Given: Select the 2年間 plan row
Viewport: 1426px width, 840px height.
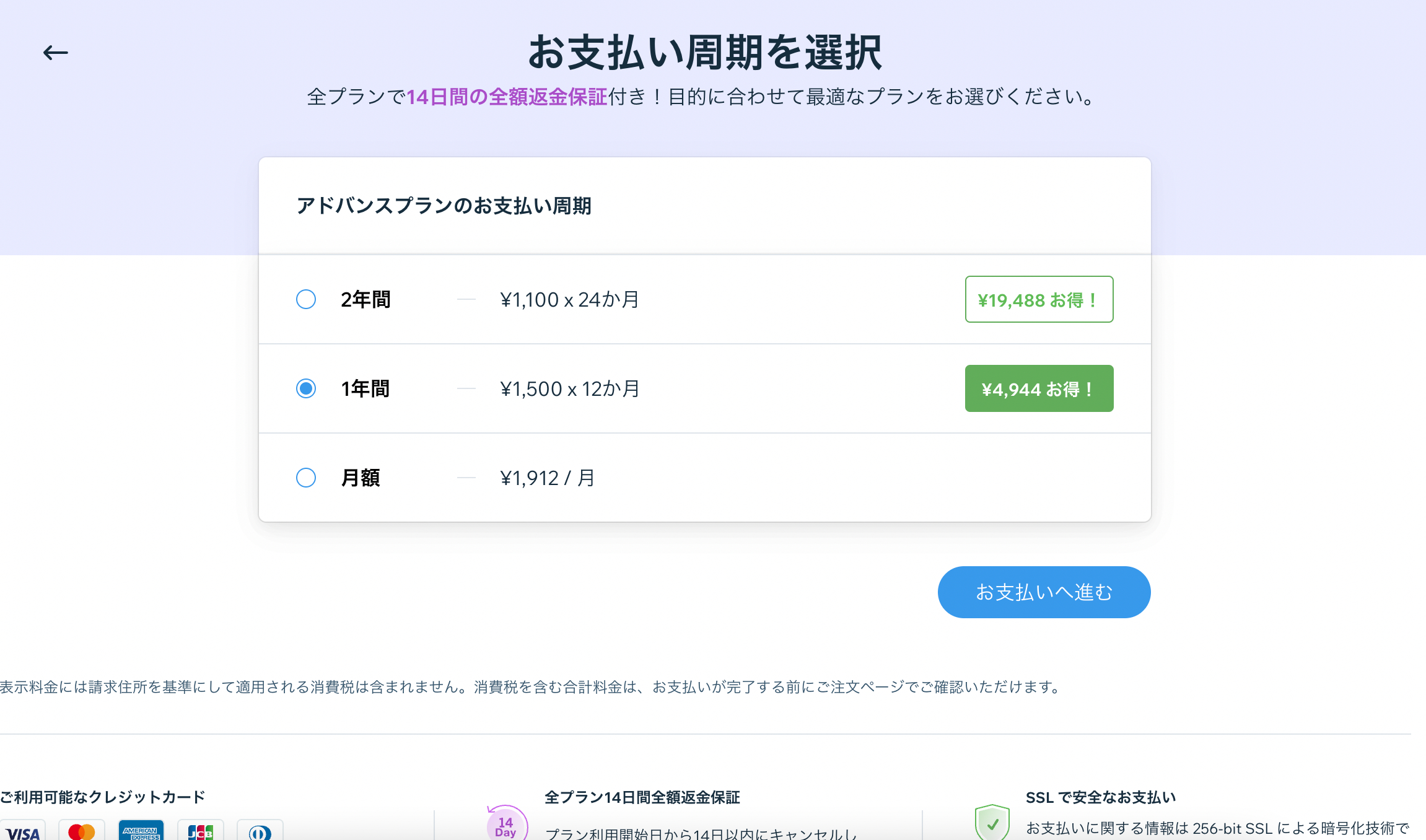Looking at the screenshot, I should tap(365, 299).
